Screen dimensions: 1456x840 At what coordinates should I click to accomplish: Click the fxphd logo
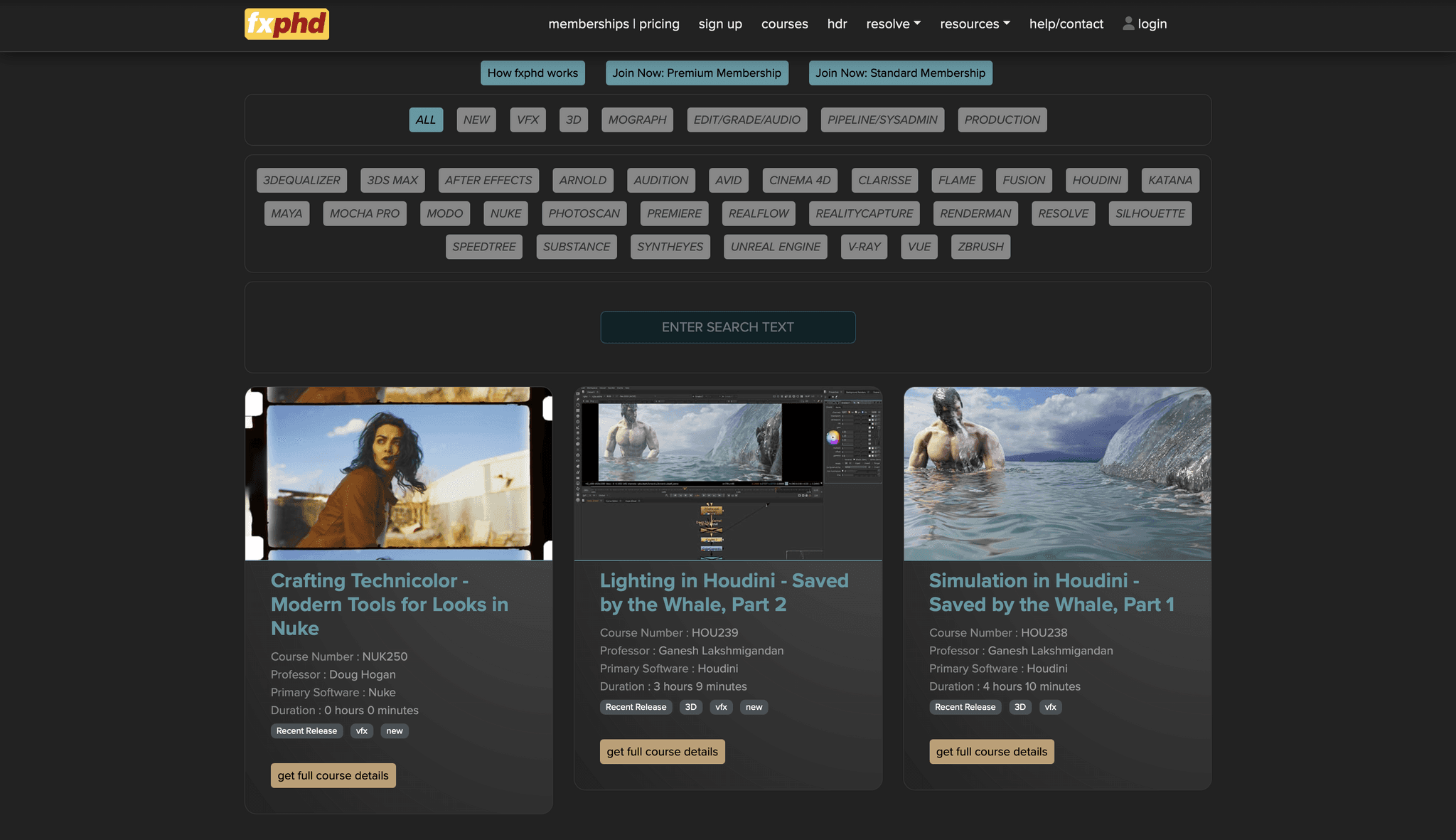coord(286,23)
